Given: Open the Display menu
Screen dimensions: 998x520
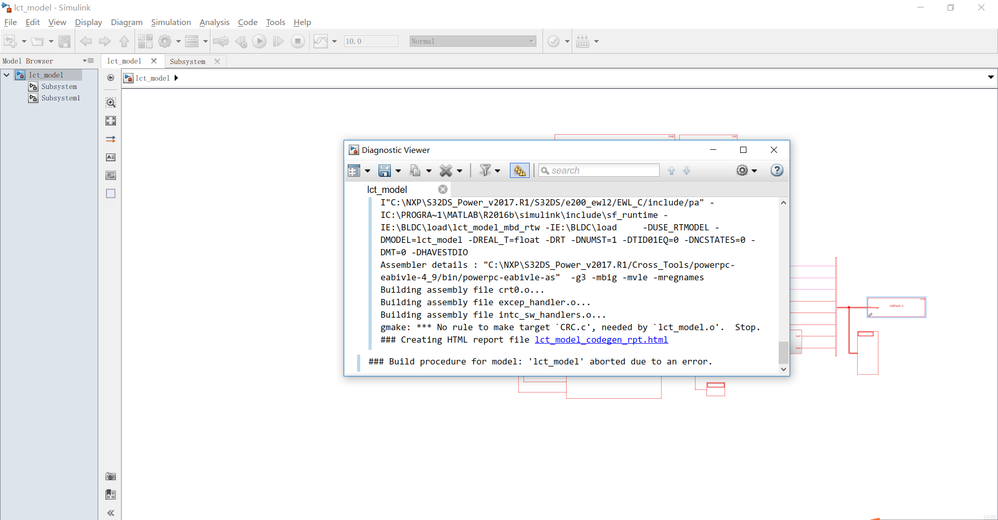Looking at the screenshot, I should pyautogui.click(x=88, y=22).
